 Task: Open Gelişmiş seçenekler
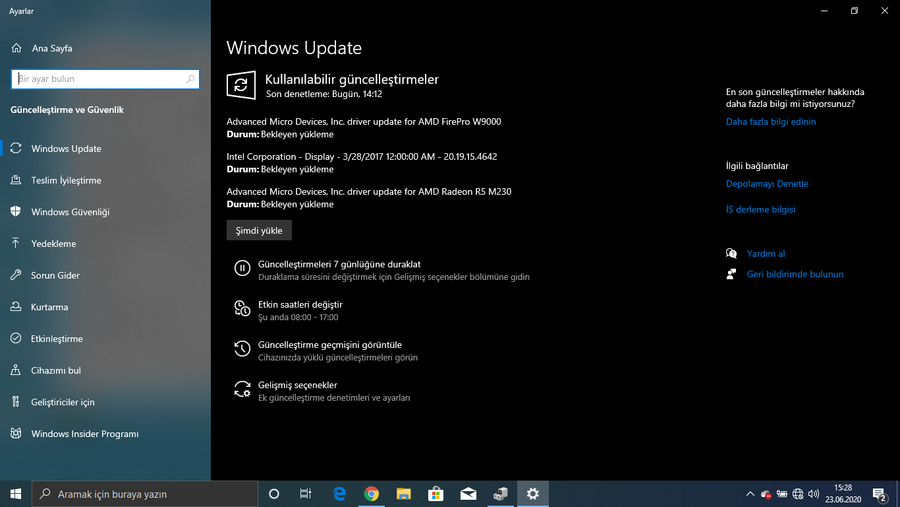297,385
